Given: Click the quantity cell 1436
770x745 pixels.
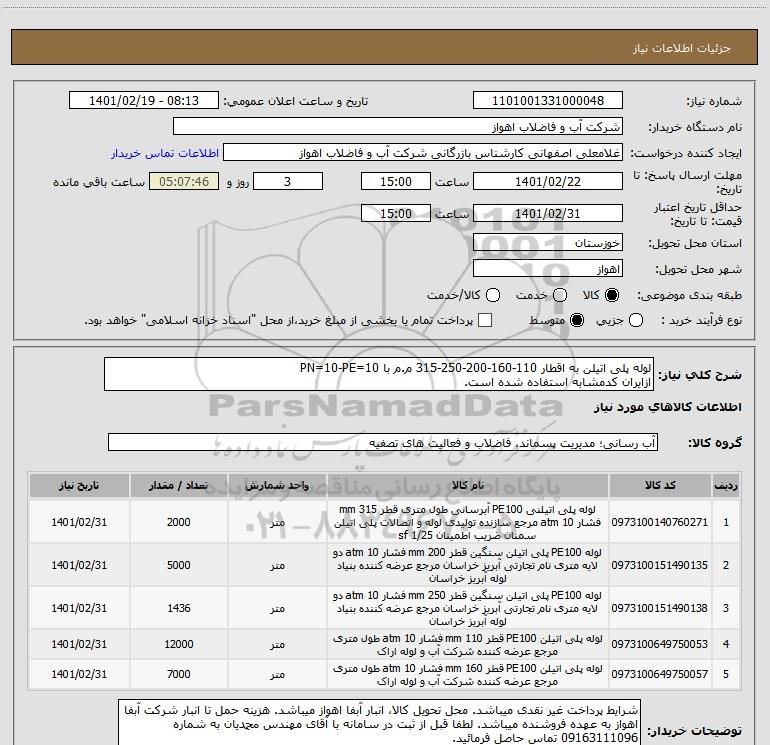Looking at the screenshot, I should [179, 608].
